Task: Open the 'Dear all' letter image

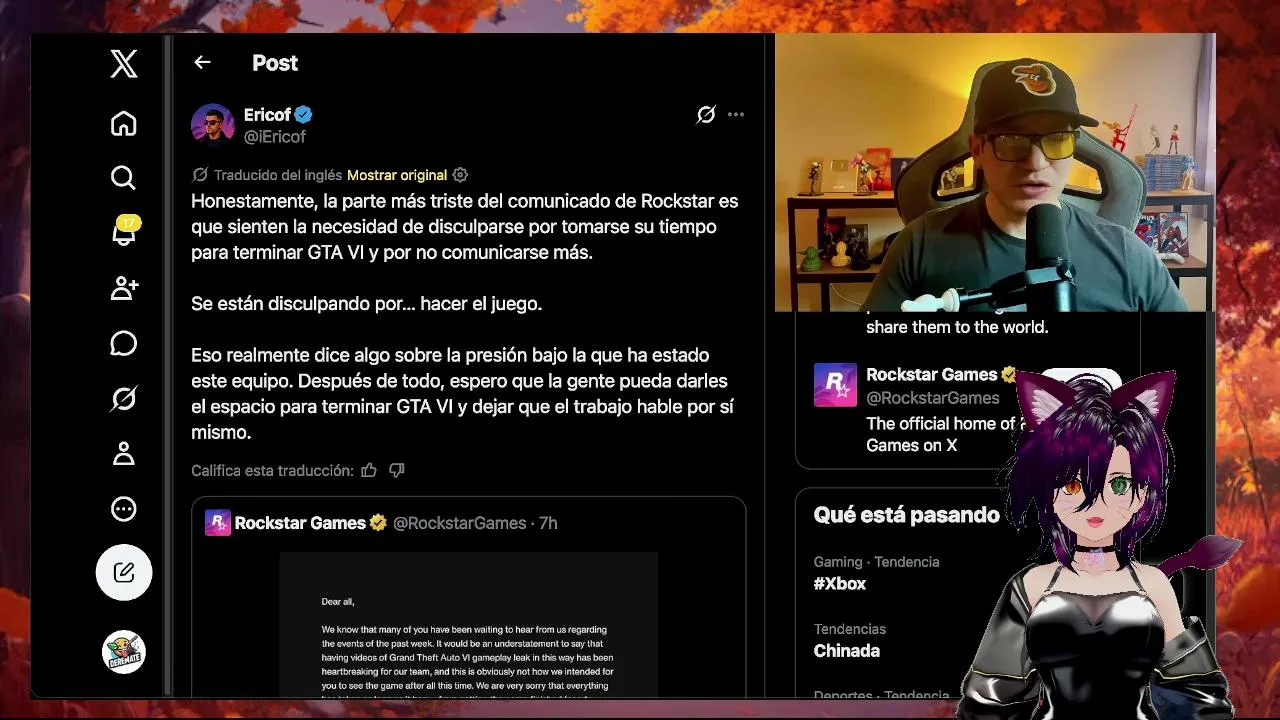Action: pyautogui.click(x=468, y=624)
